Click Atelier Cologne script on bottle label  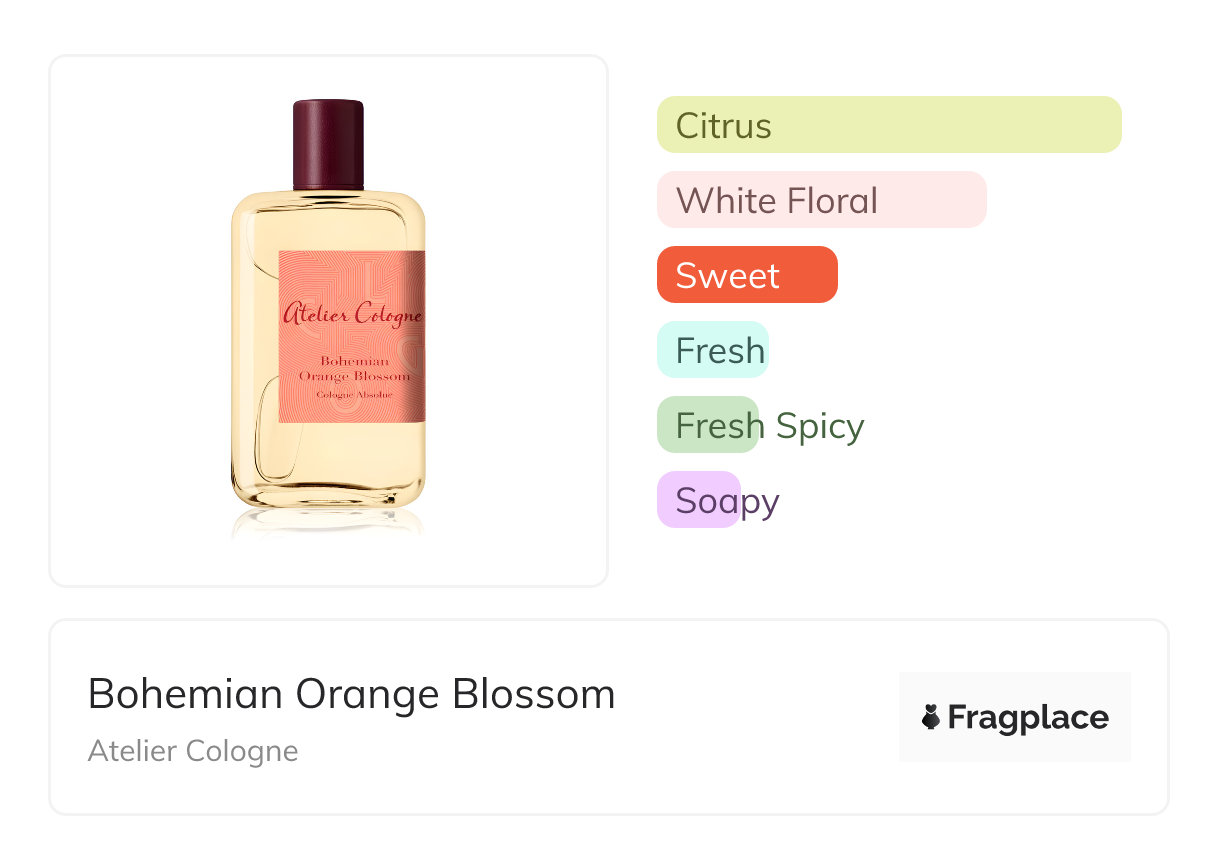(x=352, y=314)
